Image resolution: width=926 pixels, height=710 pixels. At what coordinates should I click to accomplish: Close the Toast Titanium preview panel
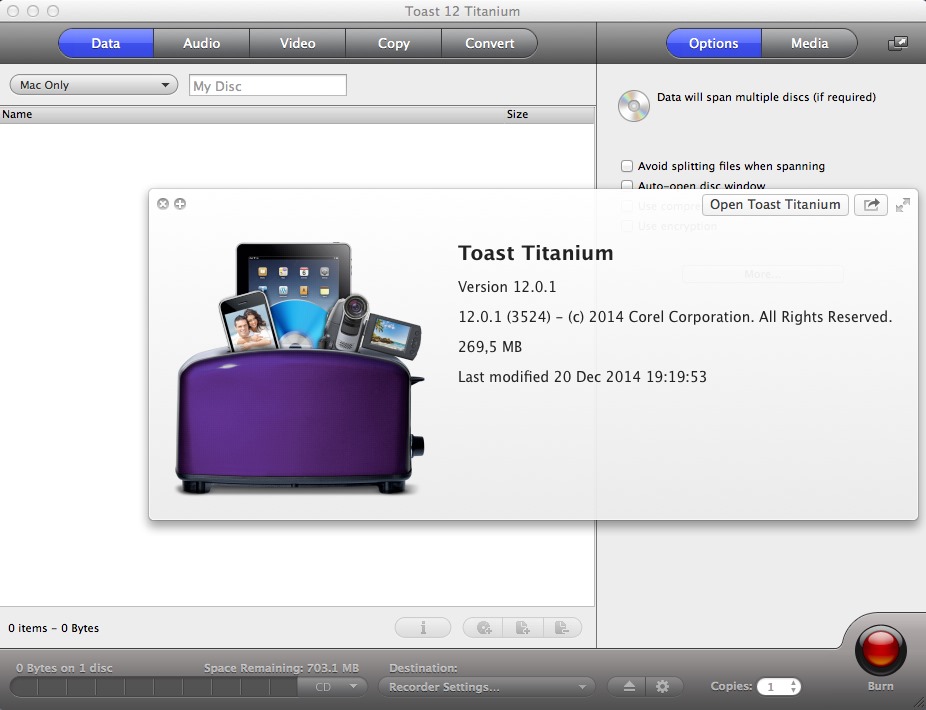tap(163, 204)
